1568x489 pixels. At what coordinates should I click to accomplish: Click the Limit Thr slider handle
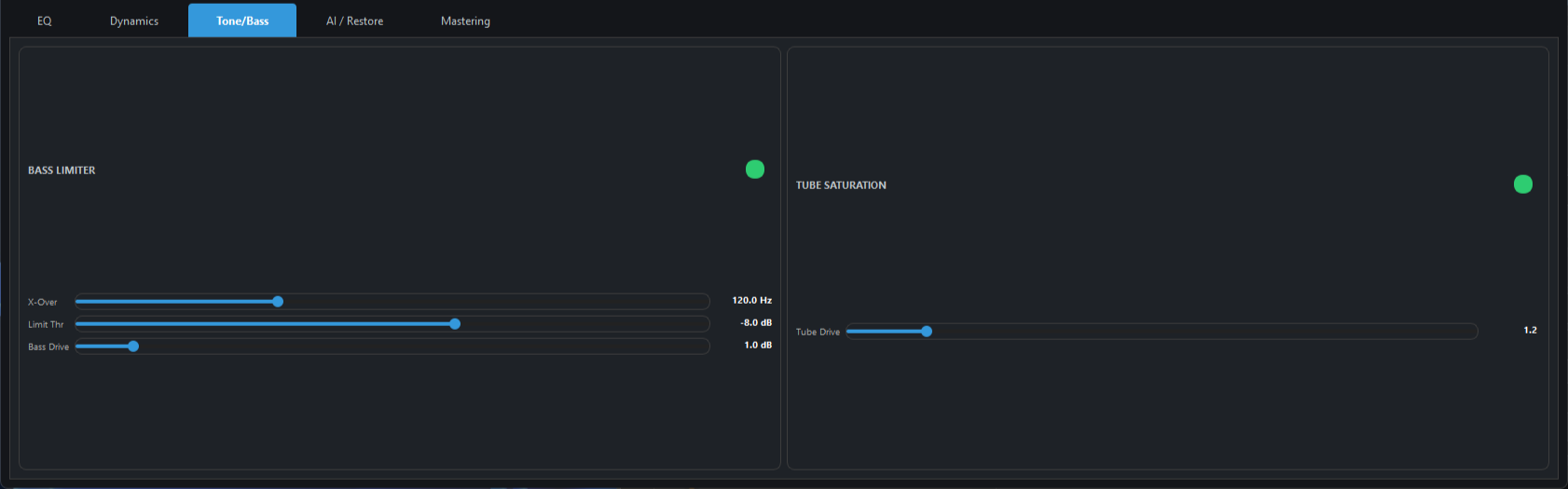[x=455, y=324]
